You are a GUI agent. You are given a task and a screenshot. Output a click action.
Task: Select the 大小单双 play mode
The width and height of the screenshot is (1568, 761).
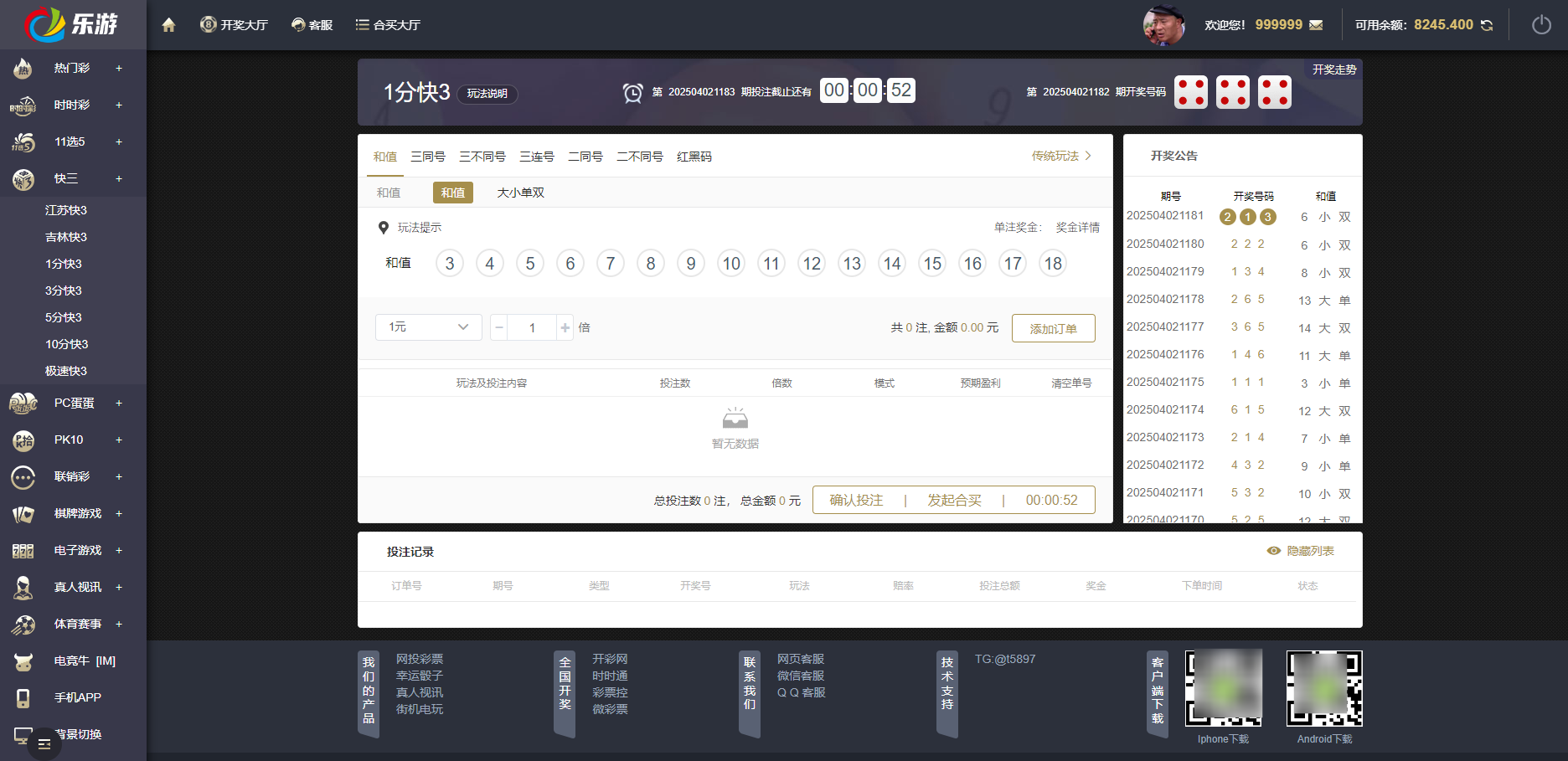[520, 192]
